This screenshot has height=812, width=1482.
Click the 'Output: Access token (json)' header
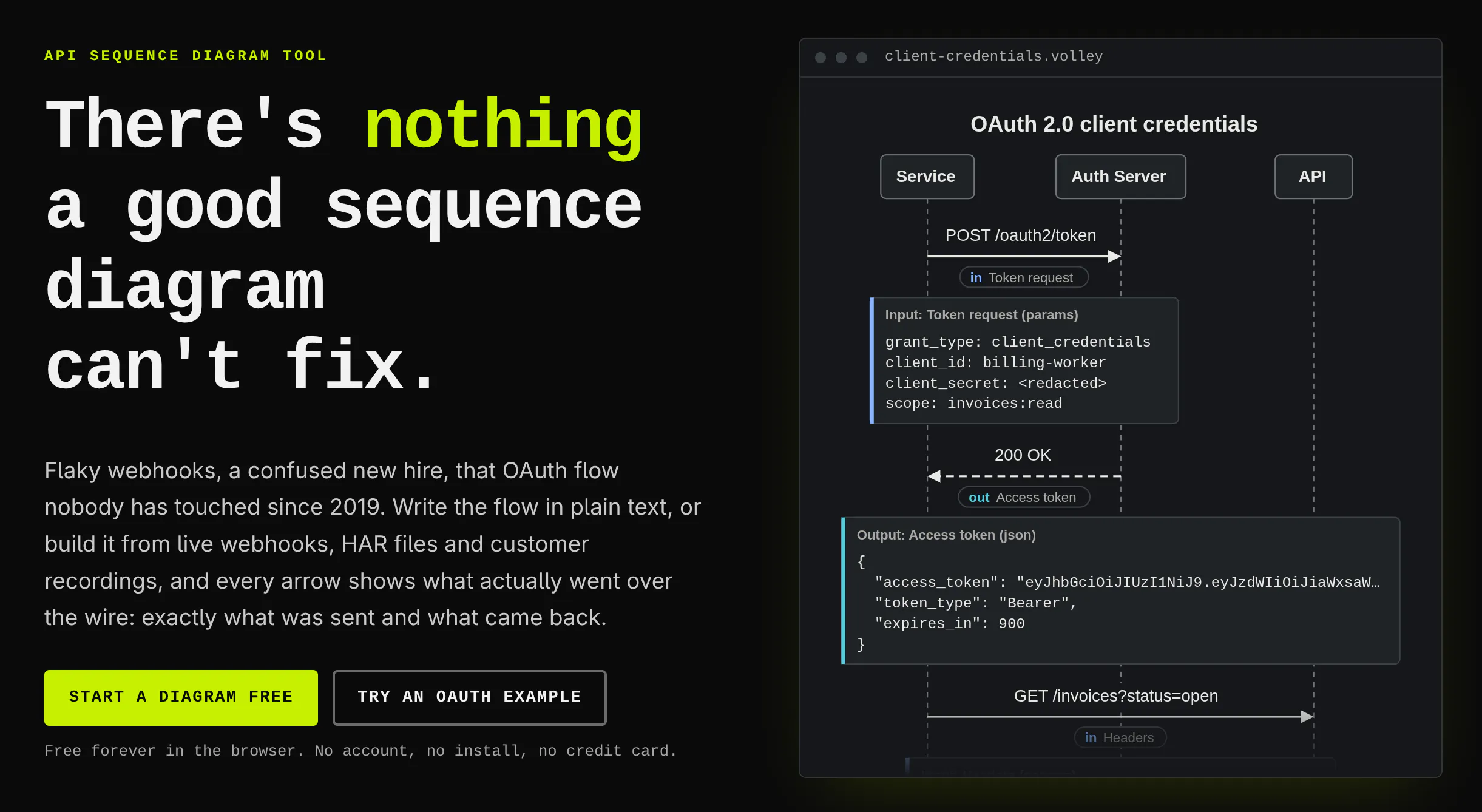click(946, 535)
